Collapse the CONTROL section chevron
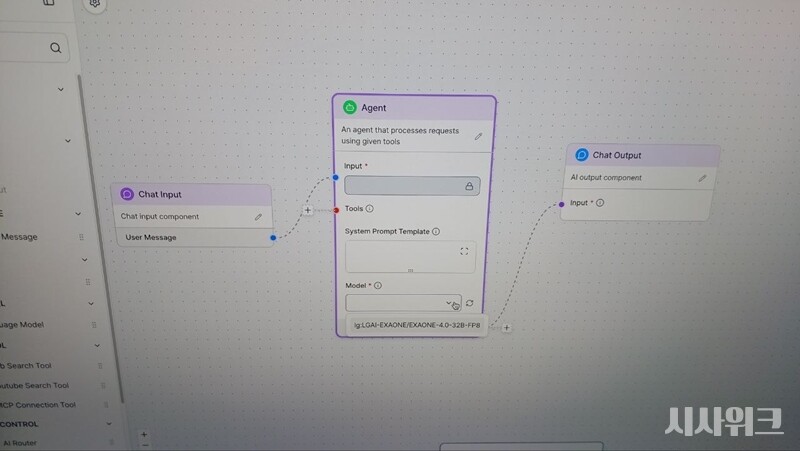The height and width of the screenshot is (451, 800). [x=108, y=424]
